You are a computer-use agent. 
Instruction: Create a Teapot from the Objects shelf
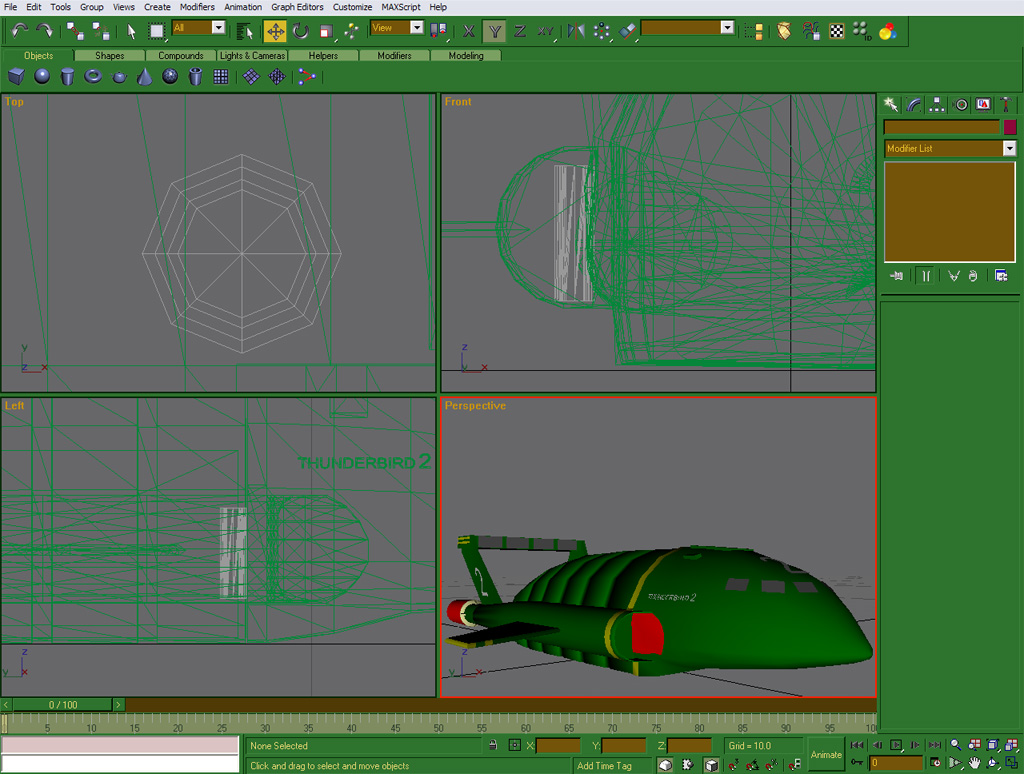point(119,77)
